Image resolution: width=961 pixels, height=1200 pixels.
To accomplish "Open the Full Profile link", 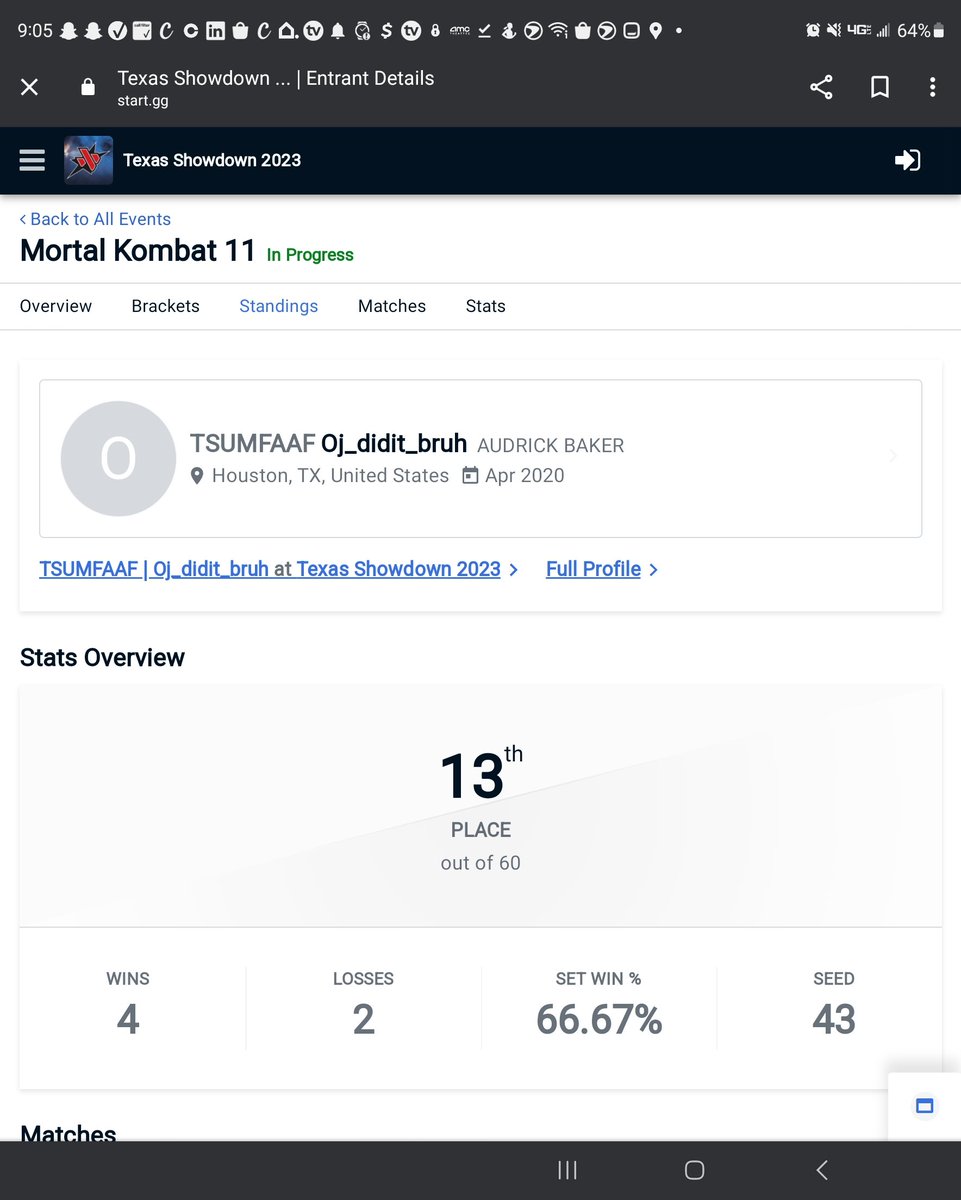I will coord(593,569).
